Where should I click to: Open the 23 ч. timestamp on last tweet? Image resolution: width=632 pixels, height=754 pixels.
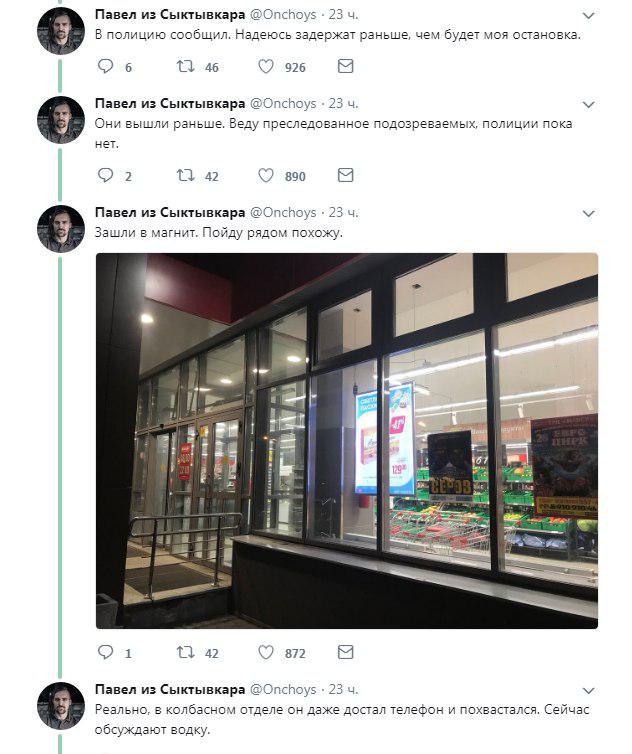(x=343, y=690)
